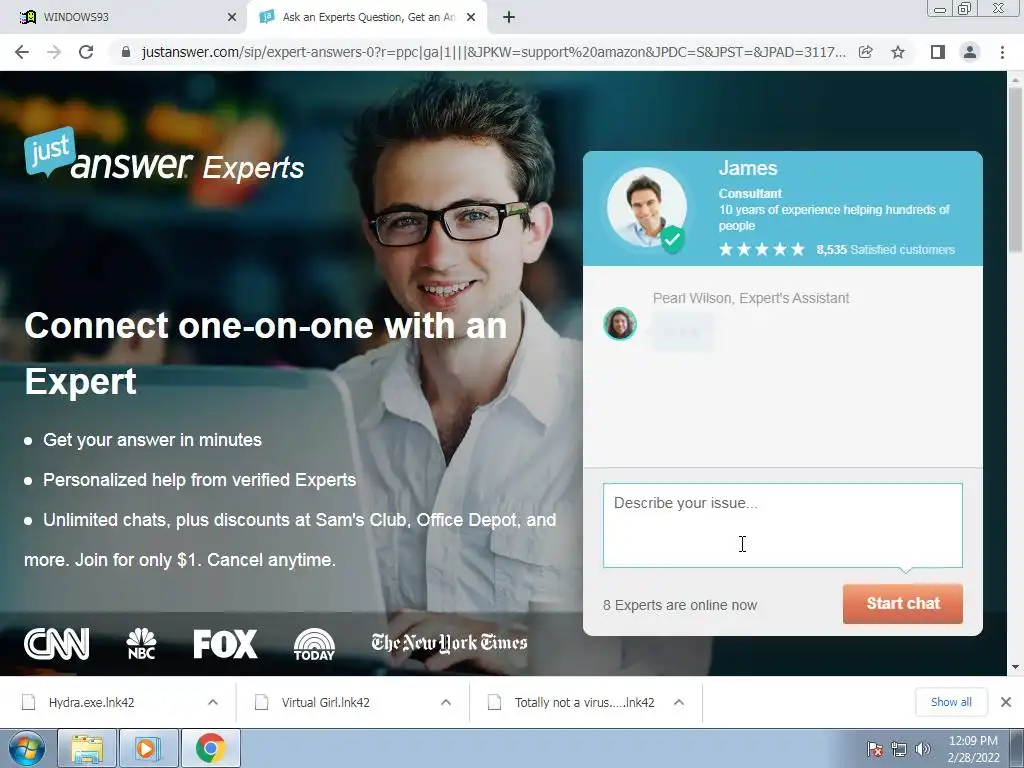Click the share page icon in the address bar
This screenshot has height=768, width=1024.
tap(866, 52)
